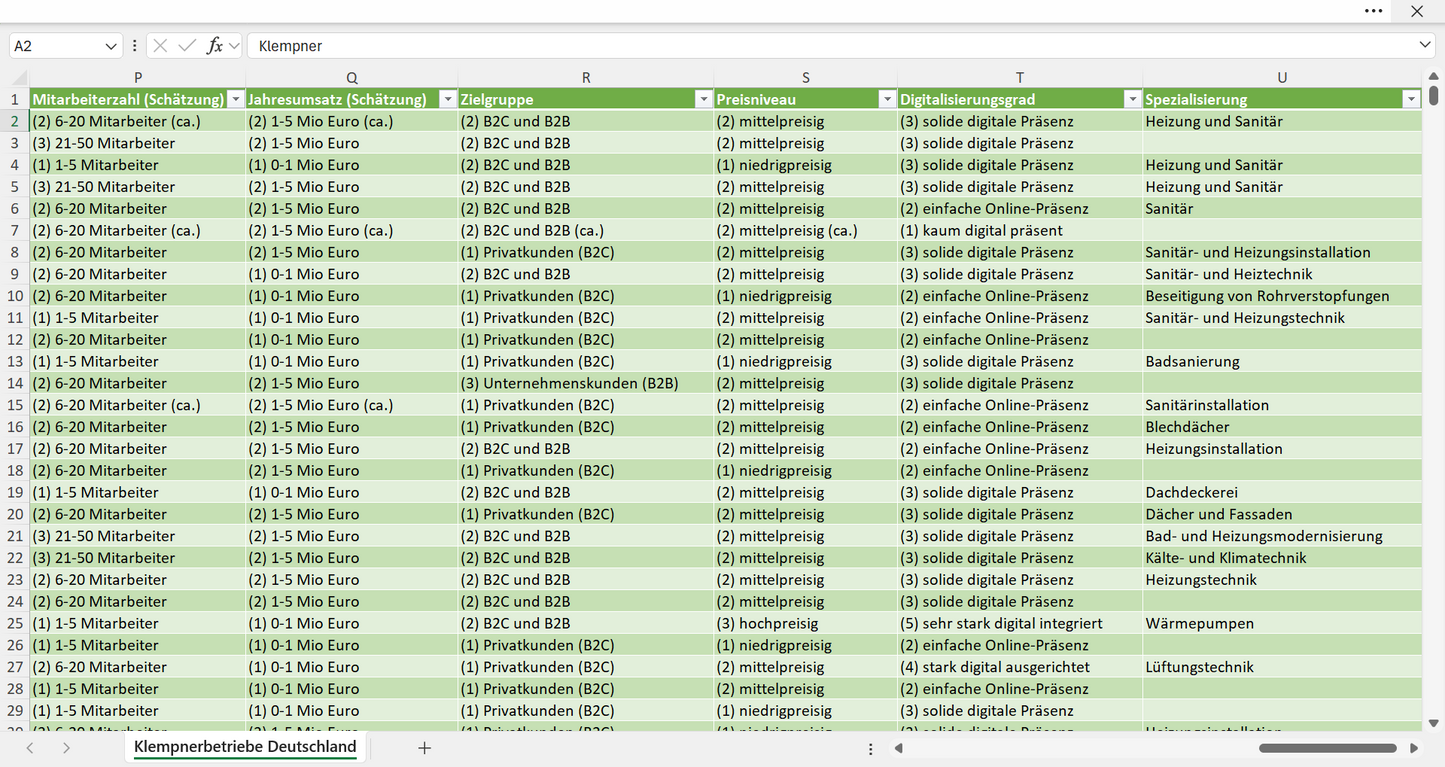Open filter dropdown for Spezialisierung column
The height and width of the screenshot is (767, 1445).
[1411, 99]
